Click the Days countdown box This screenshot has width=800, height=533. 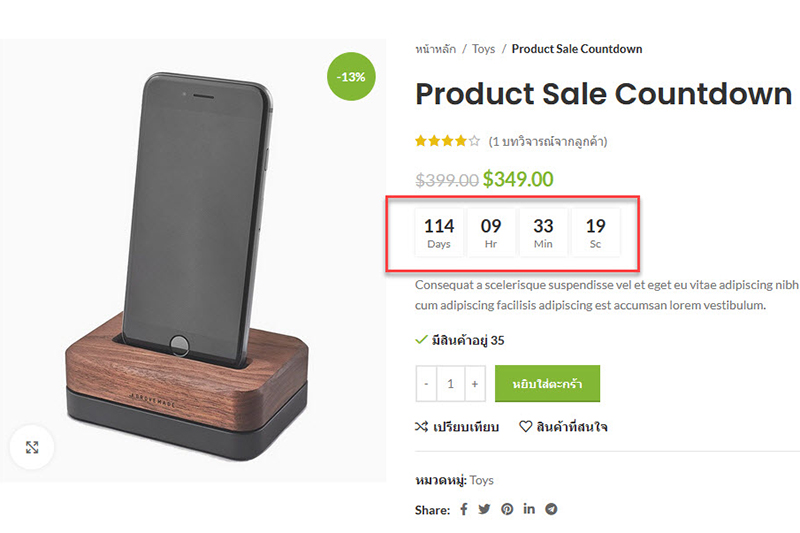(x=439, y=232)
